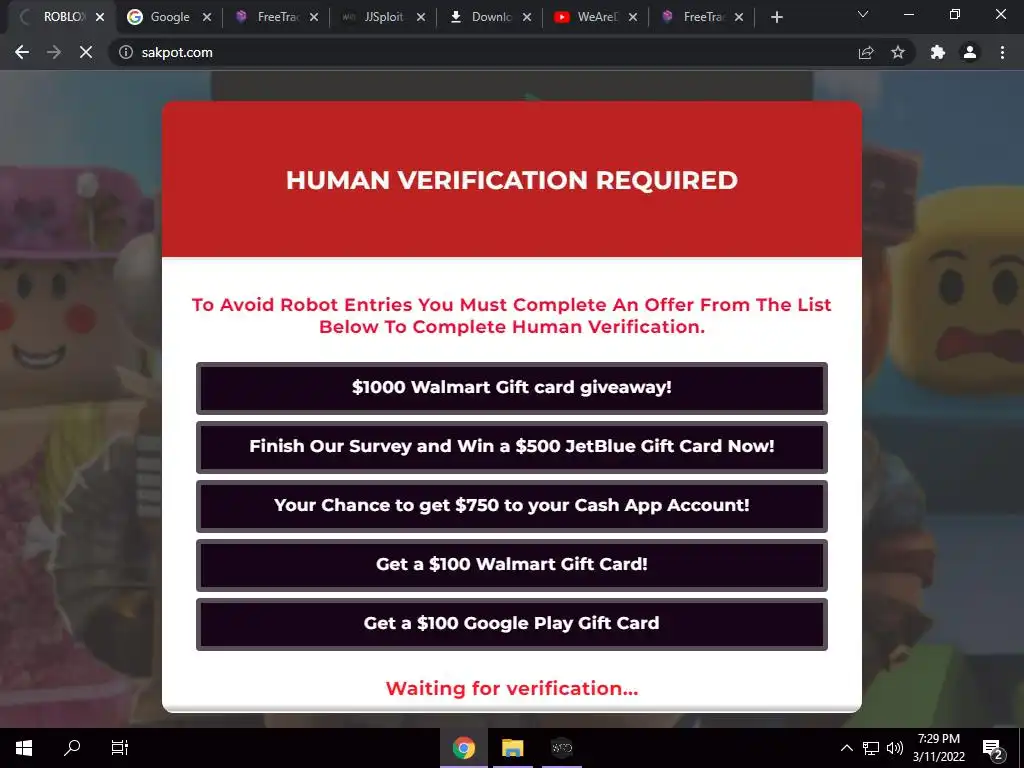The height and width of the screenshot is (768, 1024).
Task: Open Task View on the taskbar
Action: [x=120, y=748]
